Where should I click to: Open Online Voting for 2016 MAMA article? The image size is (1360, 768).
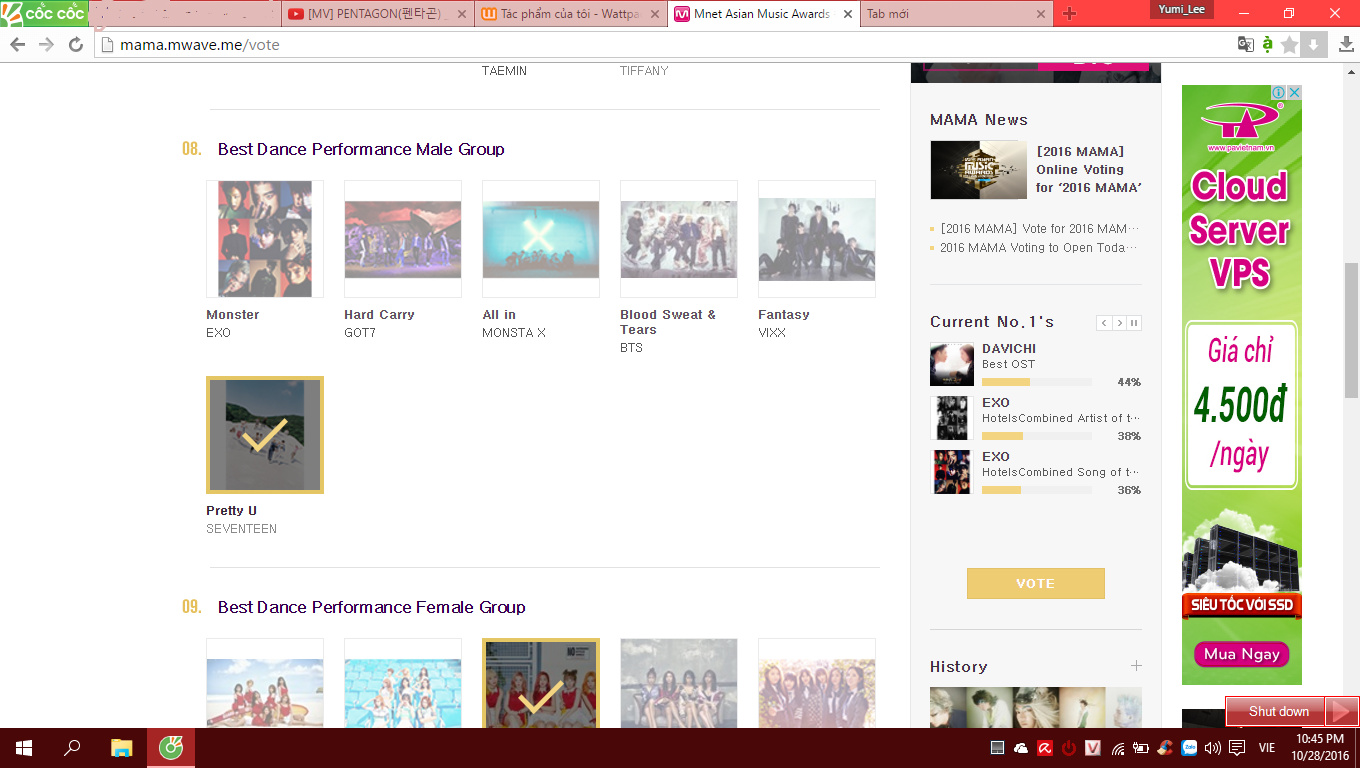(1089, 170)
